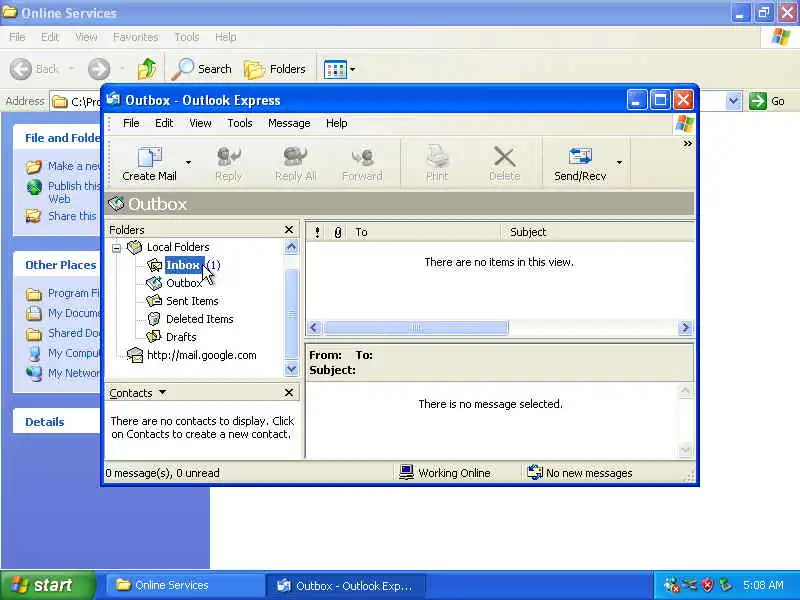The width and height of the screenshot is (800, 600).
Task: Sort by the priority column header
Action: (x=317, y=232)
